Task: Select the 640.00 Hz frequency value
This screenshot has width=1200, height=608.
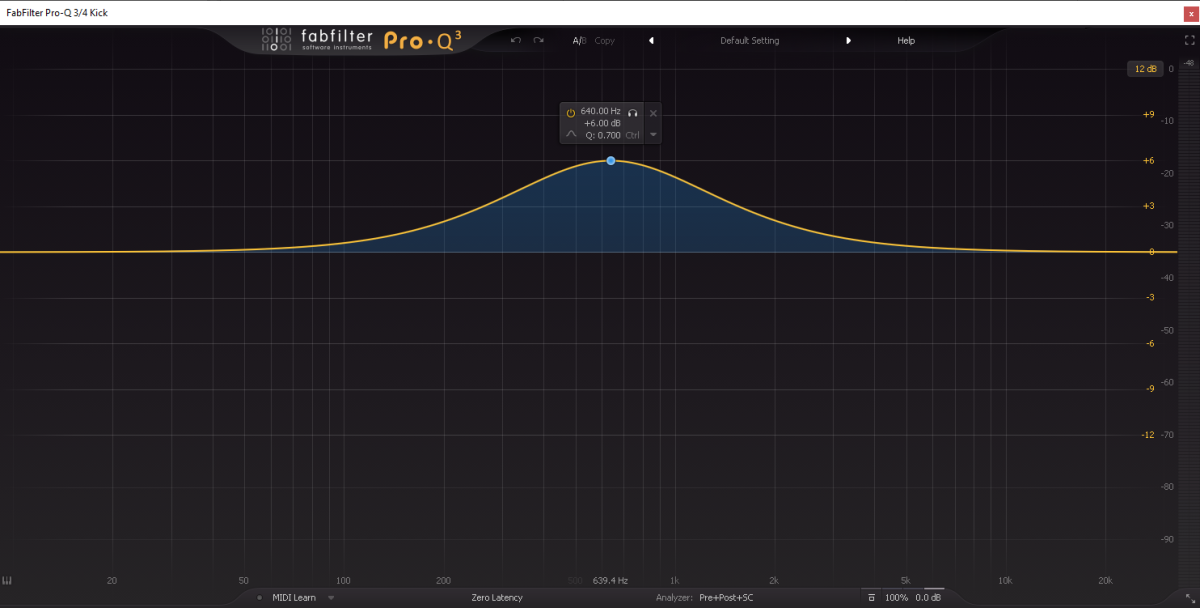Action: 600,112
